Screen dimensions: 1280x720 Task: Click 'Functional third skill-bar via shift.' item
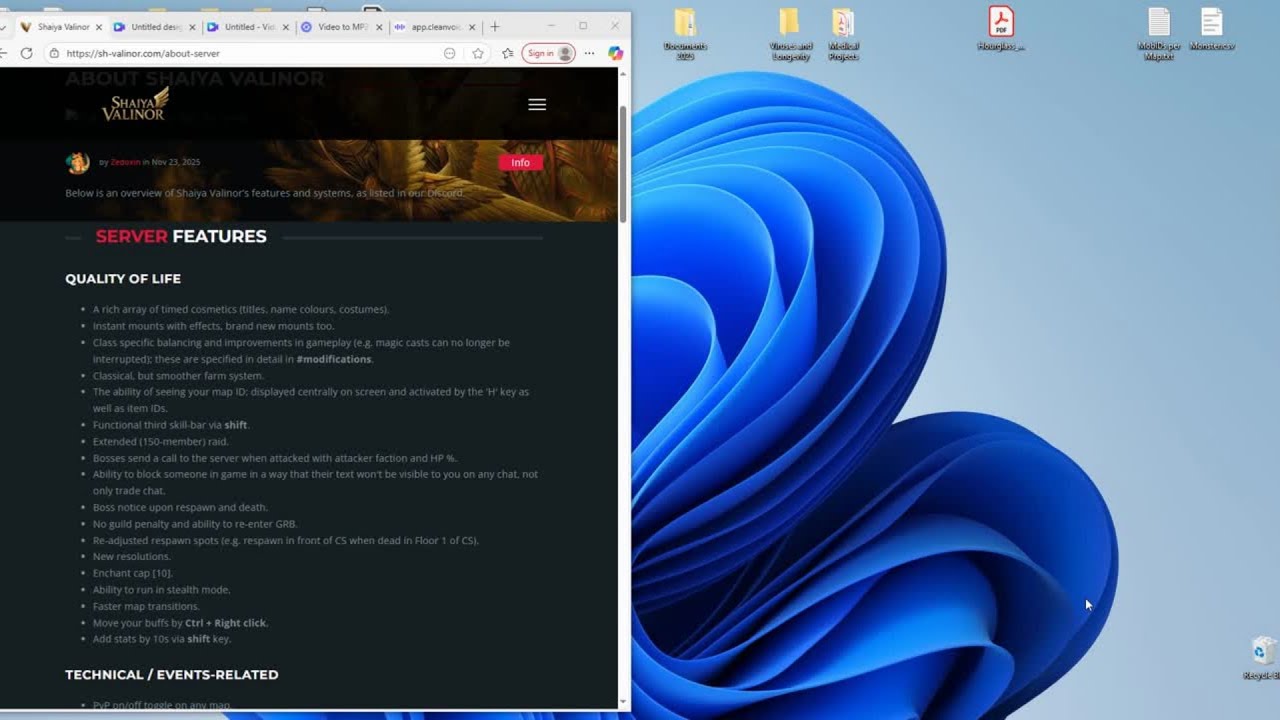(171, 425)
